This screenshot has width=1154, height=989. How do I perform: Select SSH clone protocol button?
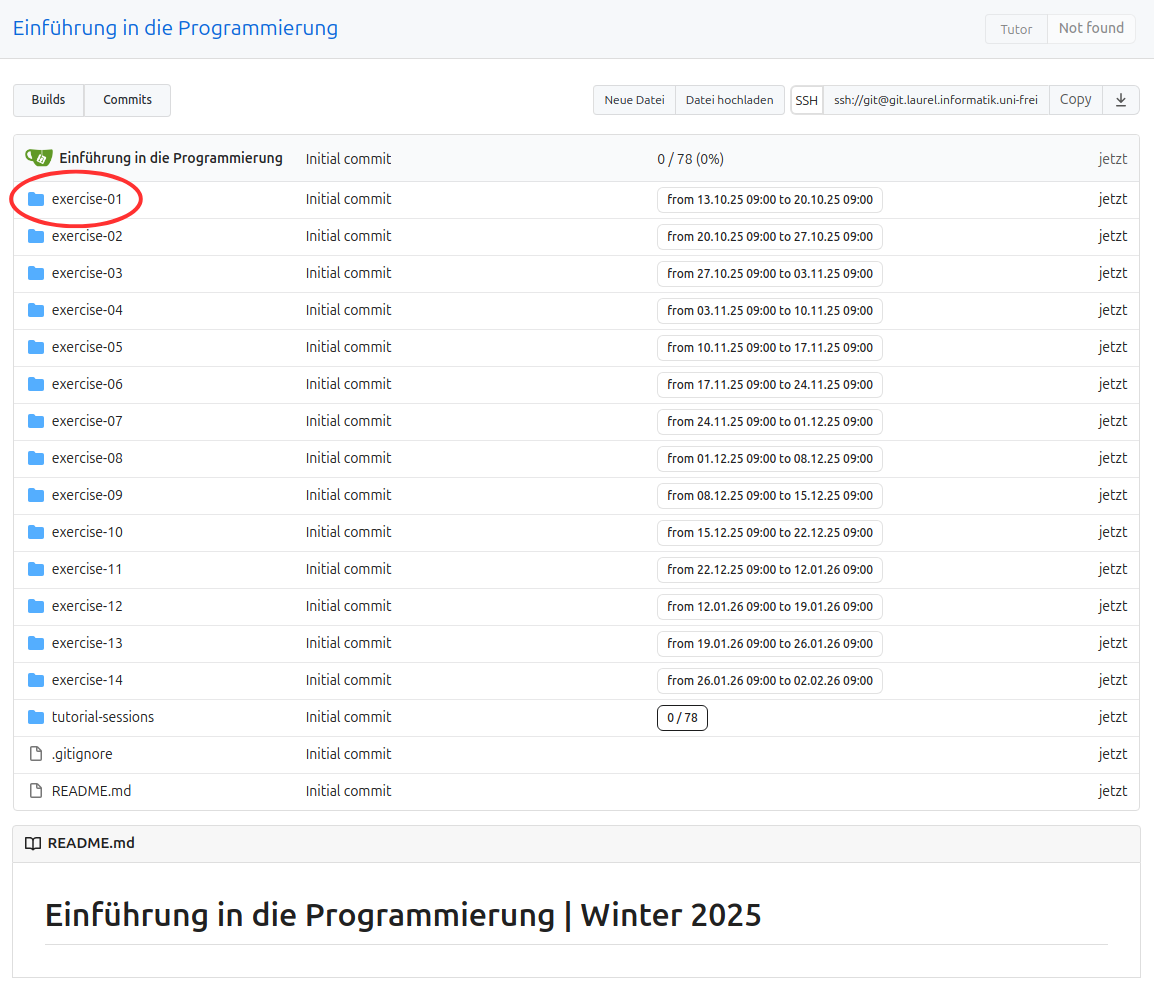coord(806,100)
